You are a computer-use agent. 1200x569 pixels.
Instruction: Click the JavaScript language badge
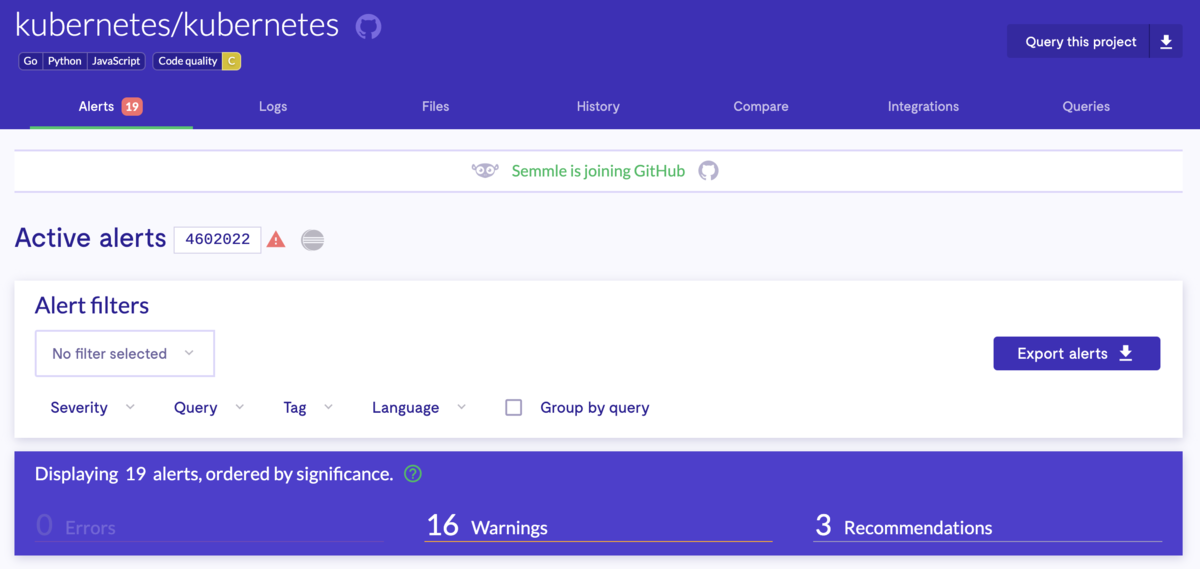pos(116,61)
